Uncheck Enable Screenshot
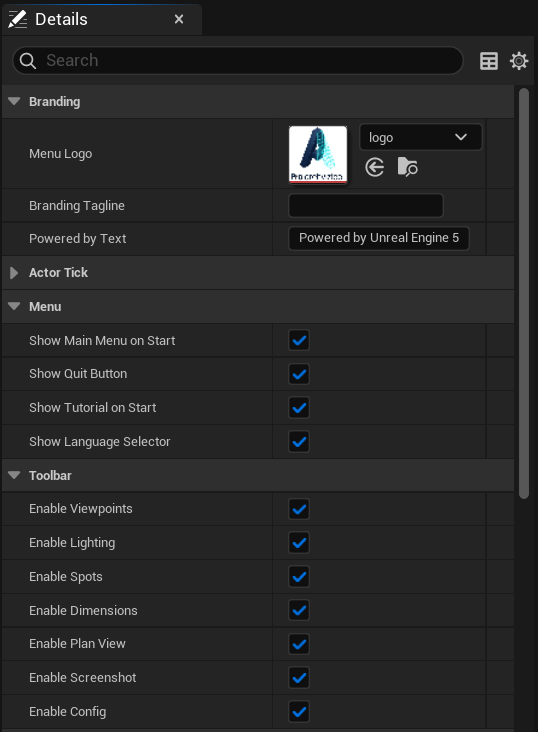This screenshot has width=538, height=732. 299,677
